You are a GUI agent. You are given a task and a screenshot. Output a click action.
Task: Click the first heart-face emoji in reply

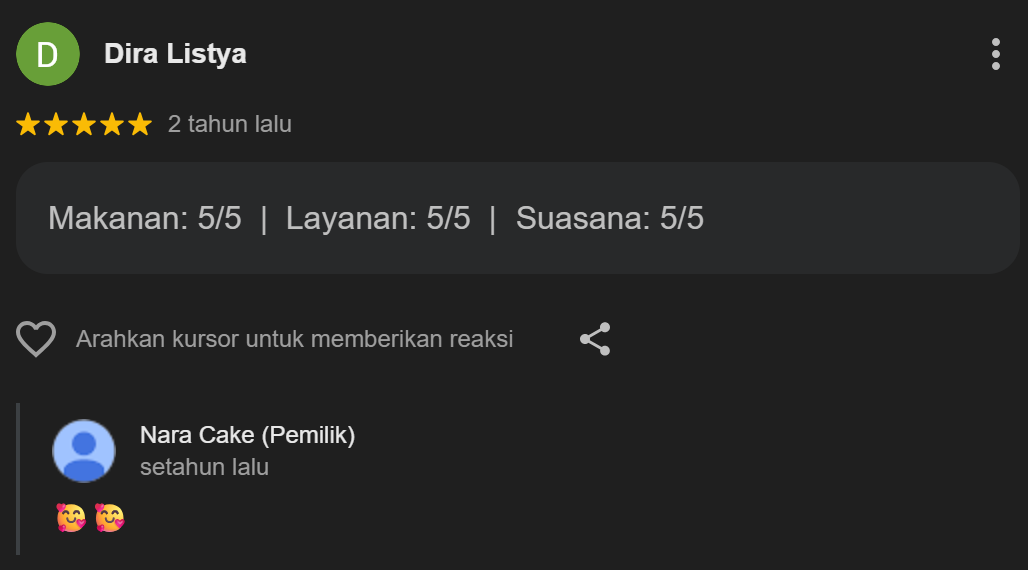pyautogui.click(x=71, y=518)
